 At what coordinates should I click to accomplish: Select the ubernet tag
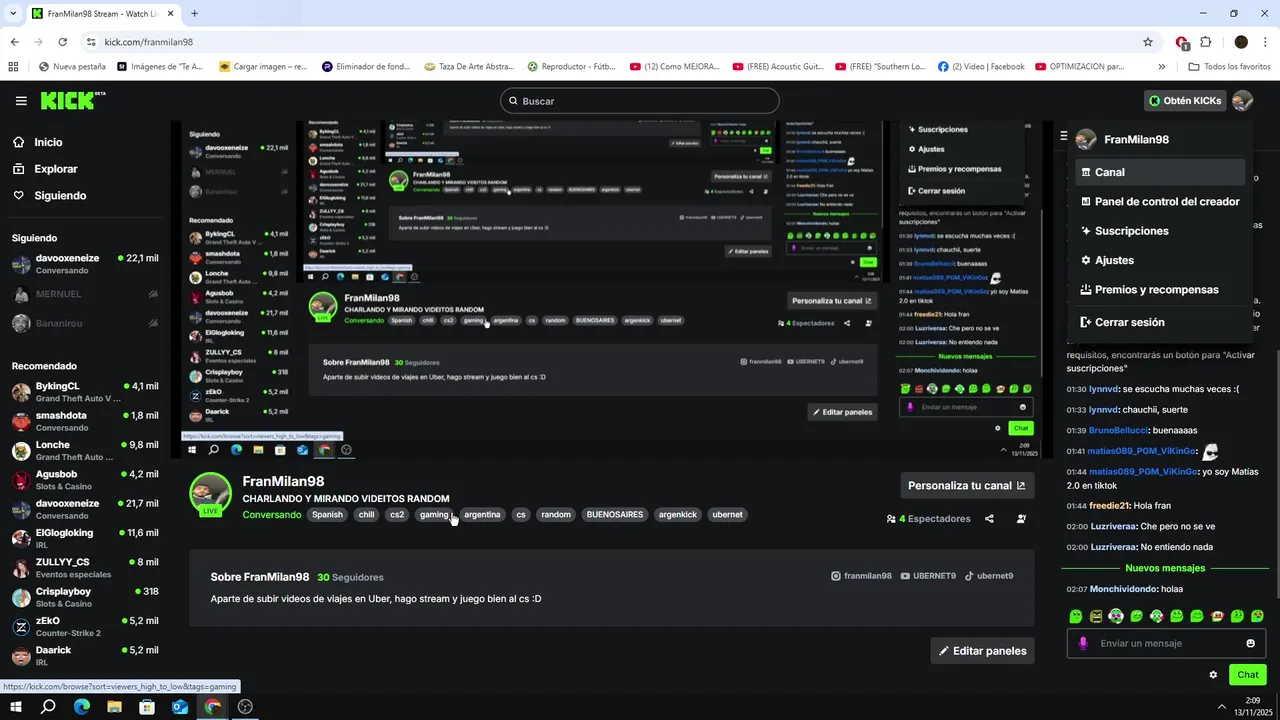pyautogui.click(x=727, y=515)
